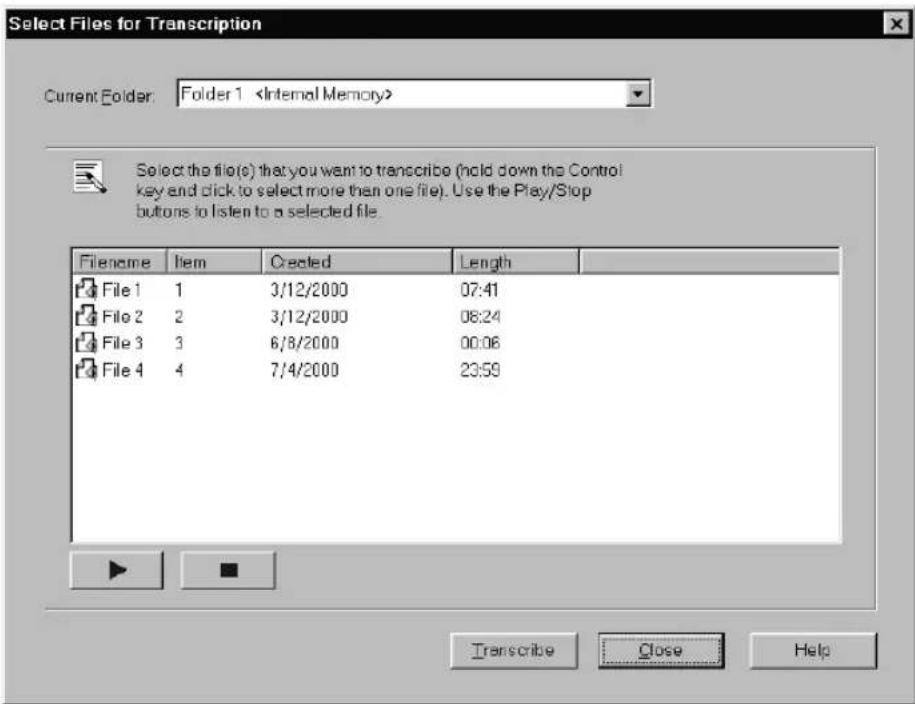Viewport: 915px width, 704px height.
Task: Click the Folder 1 Internal Memory combo box
Action: click(x=414, y=94)
